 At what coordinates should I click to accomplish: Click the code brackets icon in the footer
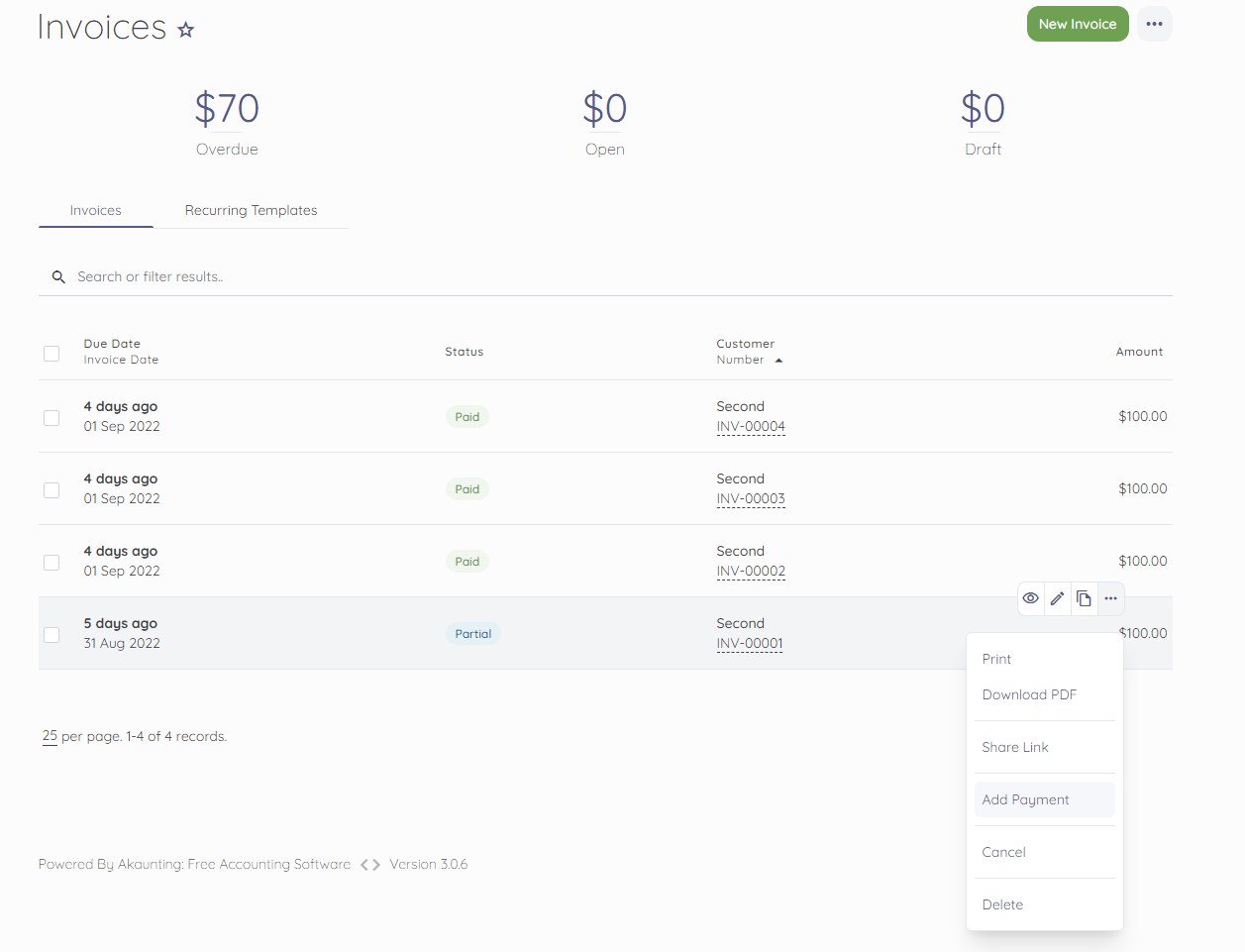pos(368,864)
